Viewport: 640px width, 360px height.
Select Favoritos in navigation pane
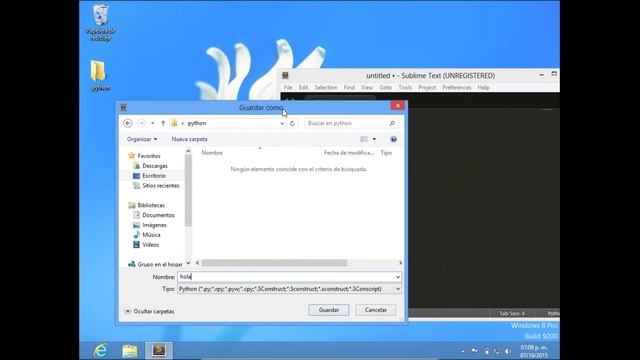(144, 156)
